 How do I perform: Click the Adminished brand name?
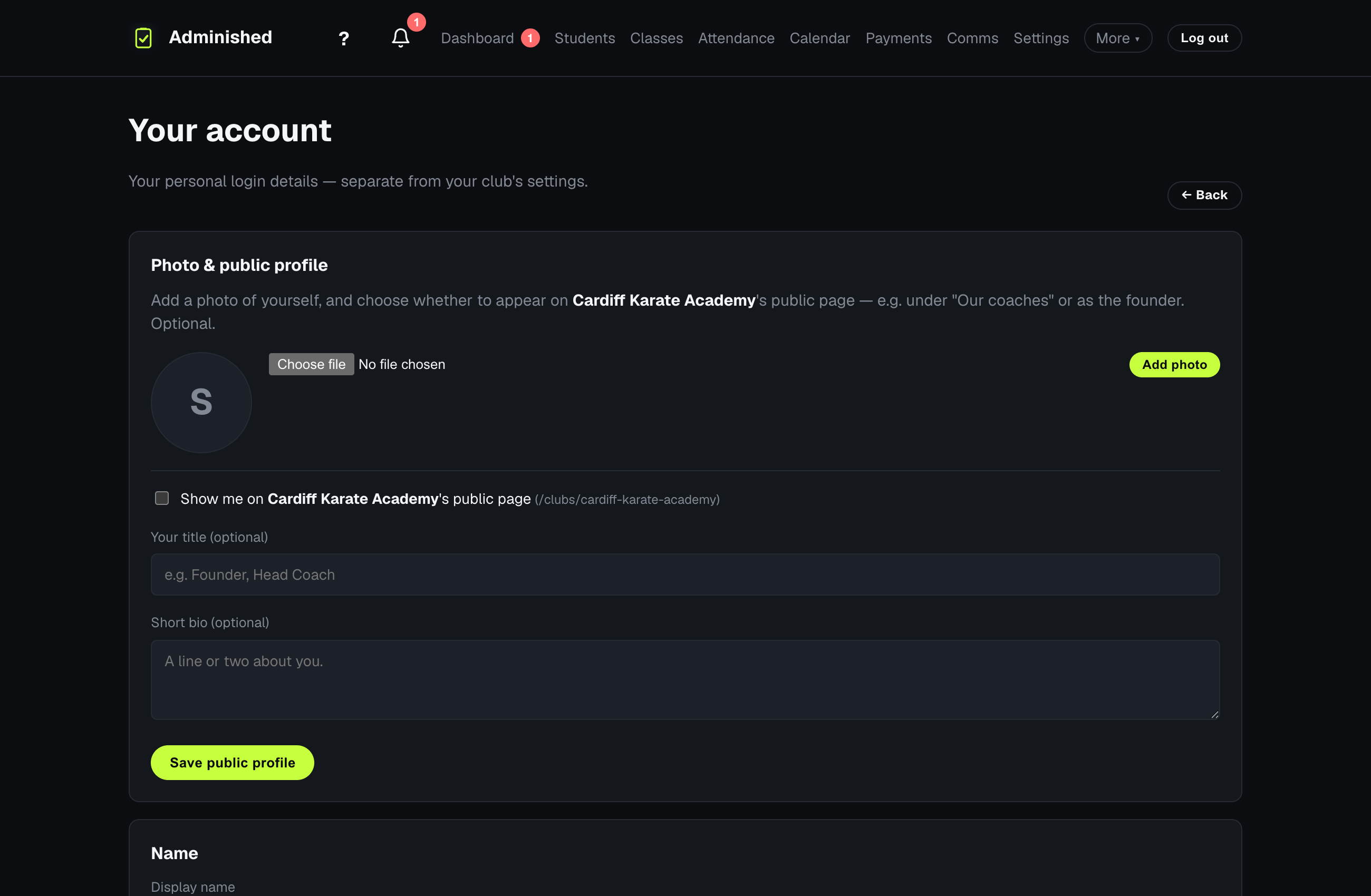(x=220, y=37)
